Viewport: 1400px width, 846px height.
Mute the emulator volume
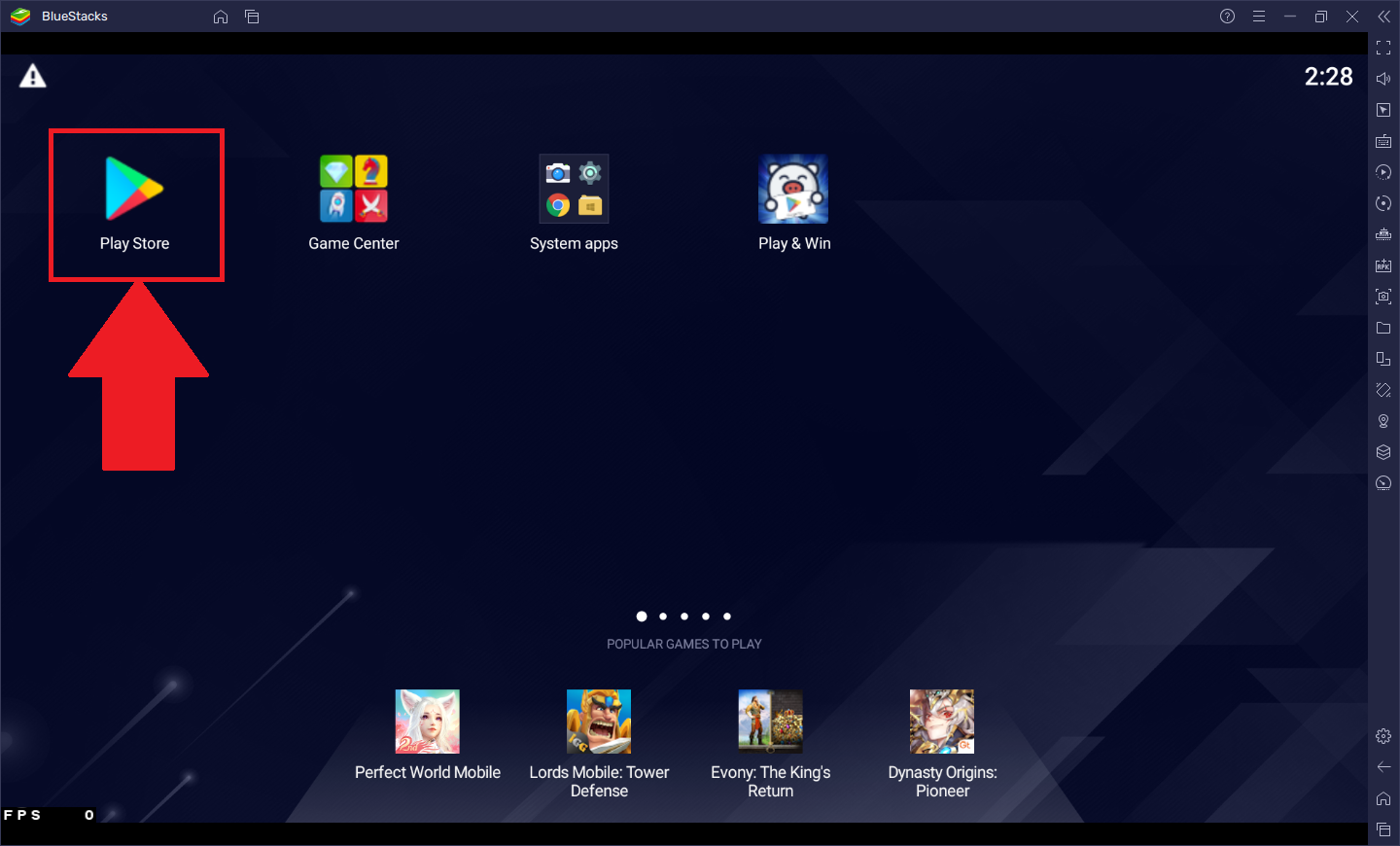click(1383, 78)
